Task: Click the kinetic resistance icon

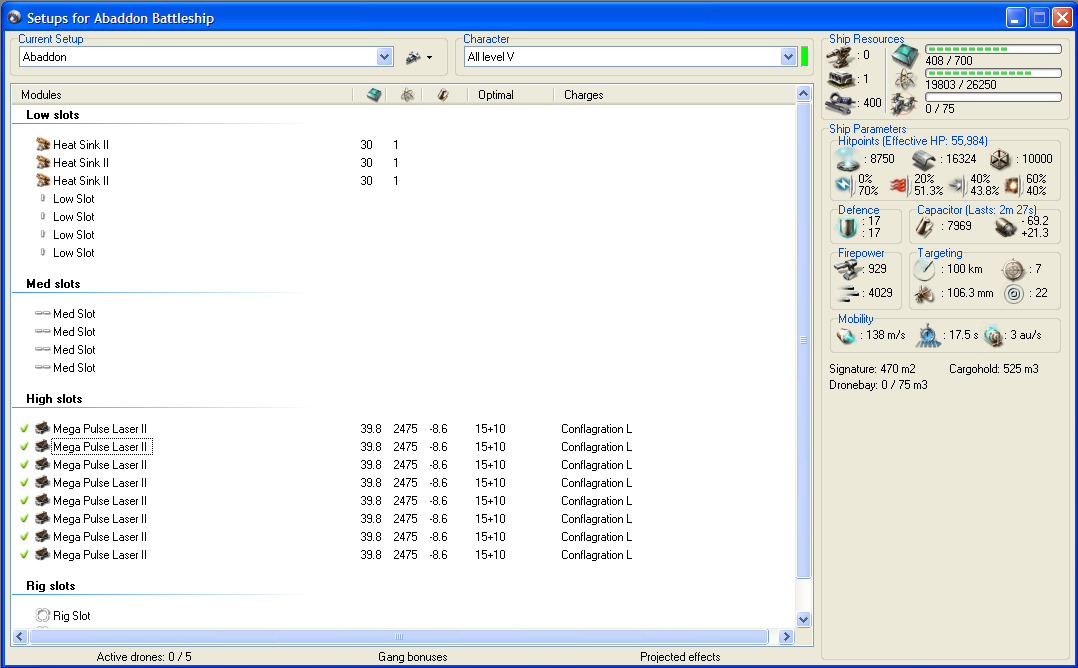Action: [x=957, y=185]
